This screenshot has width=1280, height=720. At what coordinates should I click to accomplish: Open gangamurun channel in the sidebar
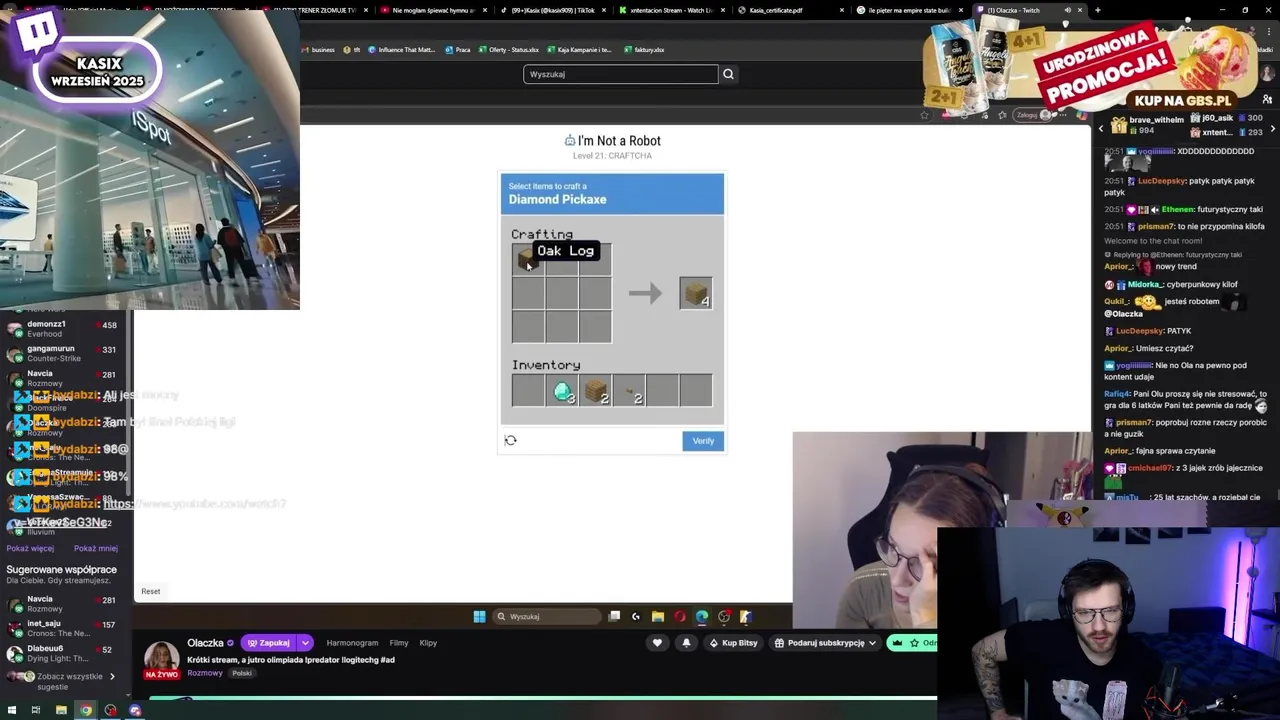point(60,353)
